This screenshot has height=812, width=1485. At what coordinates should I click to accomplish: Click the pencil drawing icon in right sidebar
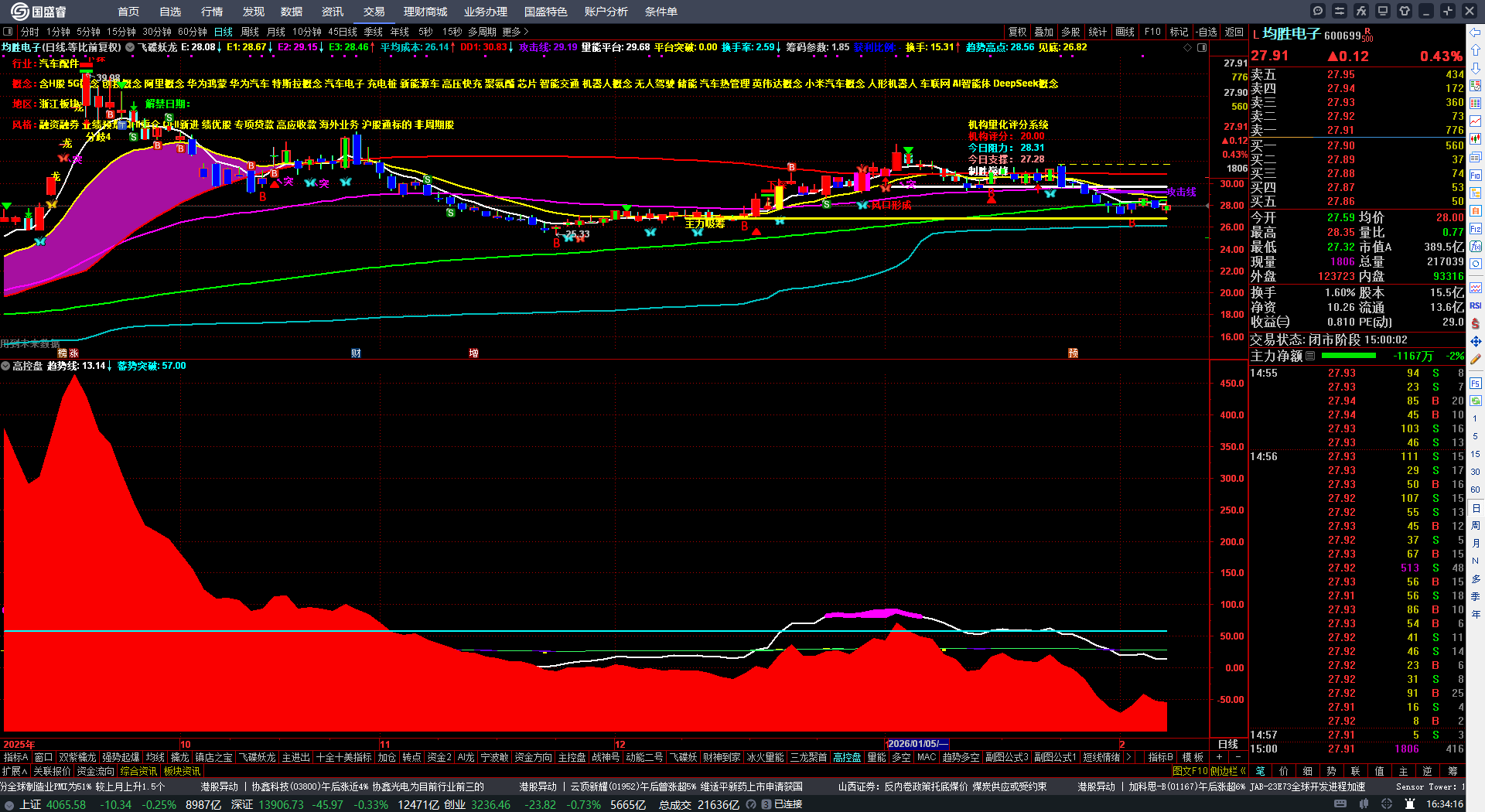coord(1476,359)
